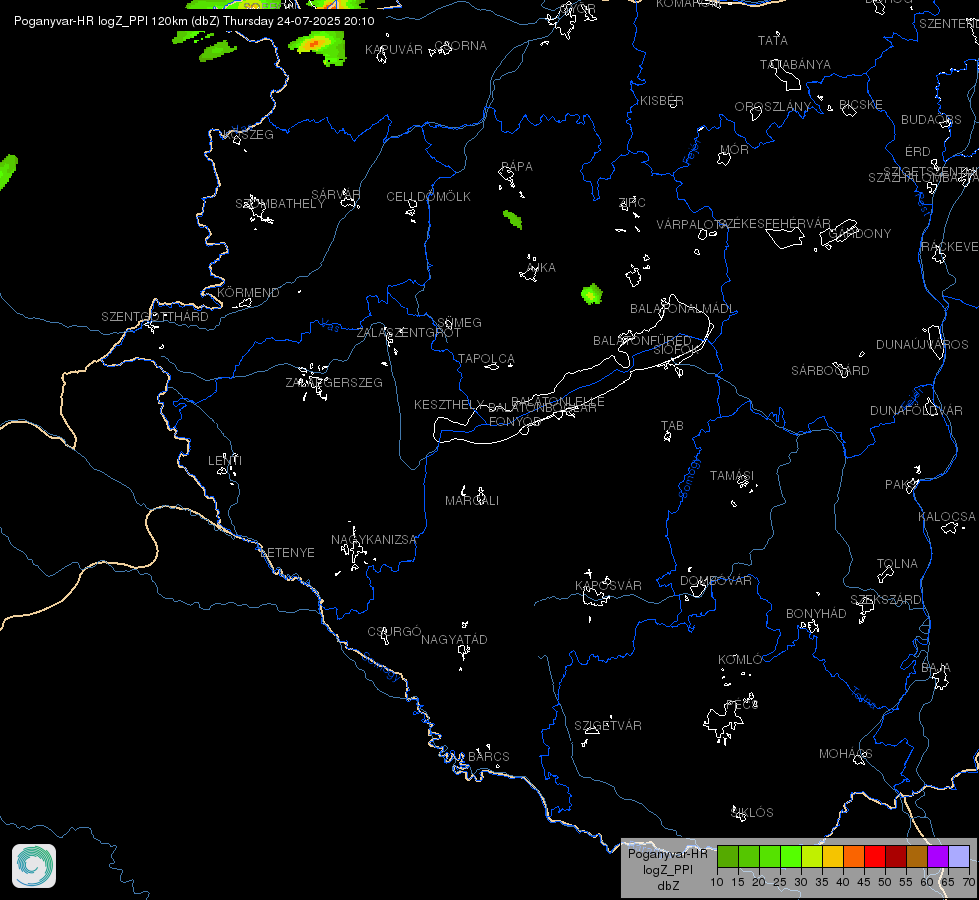
Task: Select the TAMÁSI city label
Action: point(732,475)
